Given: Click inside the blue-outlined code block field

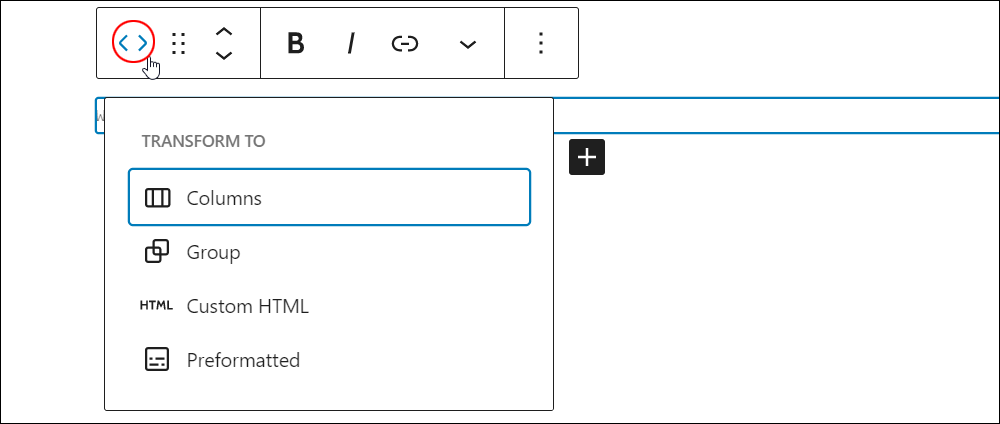Looking at the screenshot, I should click(776, 115).
